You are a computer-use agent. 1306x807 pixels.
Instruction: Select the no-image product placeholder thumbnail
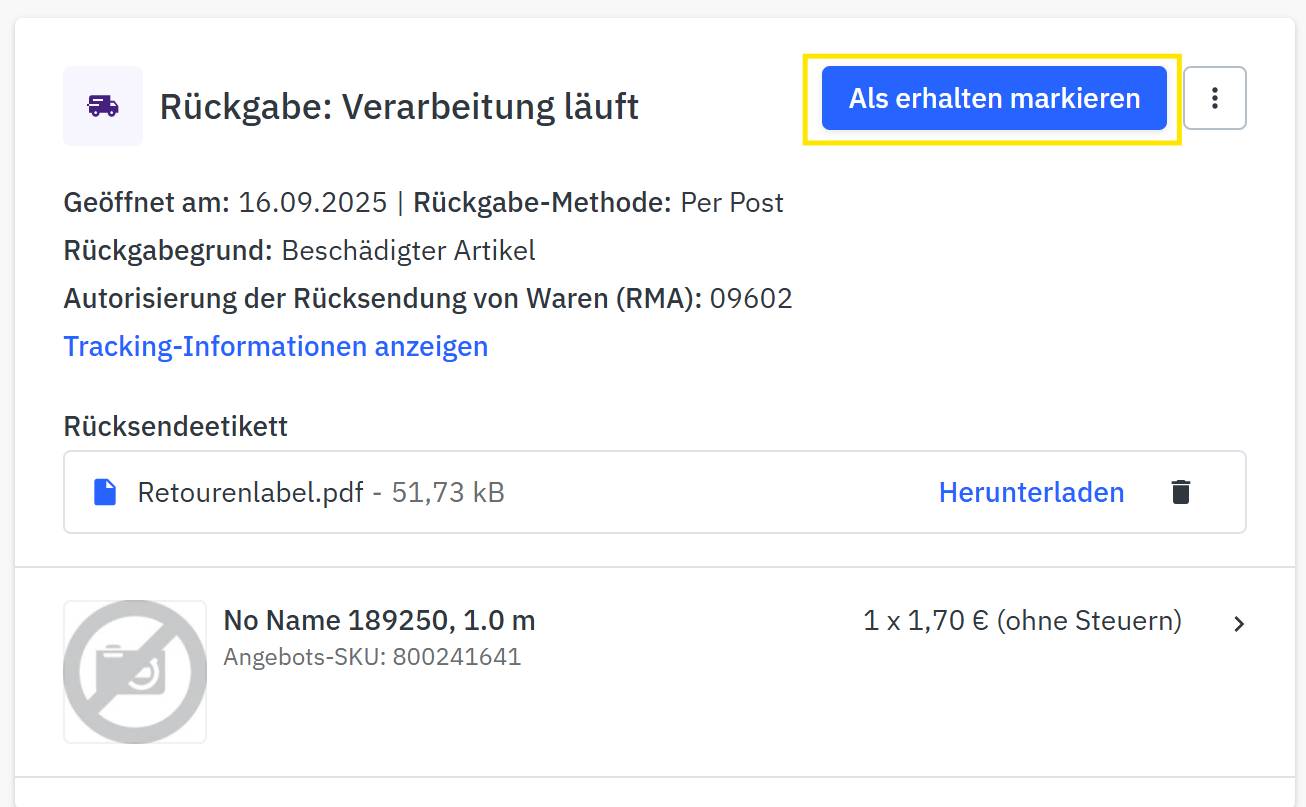coord(135,672)
